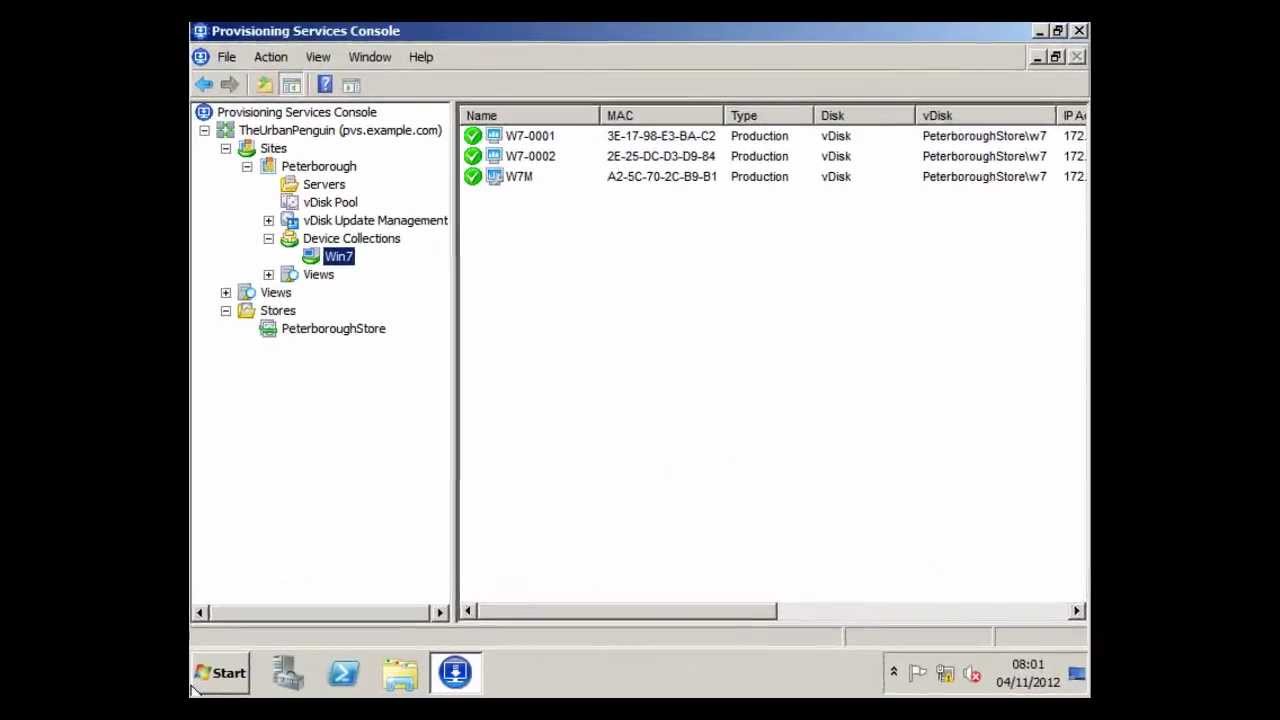Click the network tray icon
Image resolution: width=1280 pixels, height=720 pixels.
945,674
